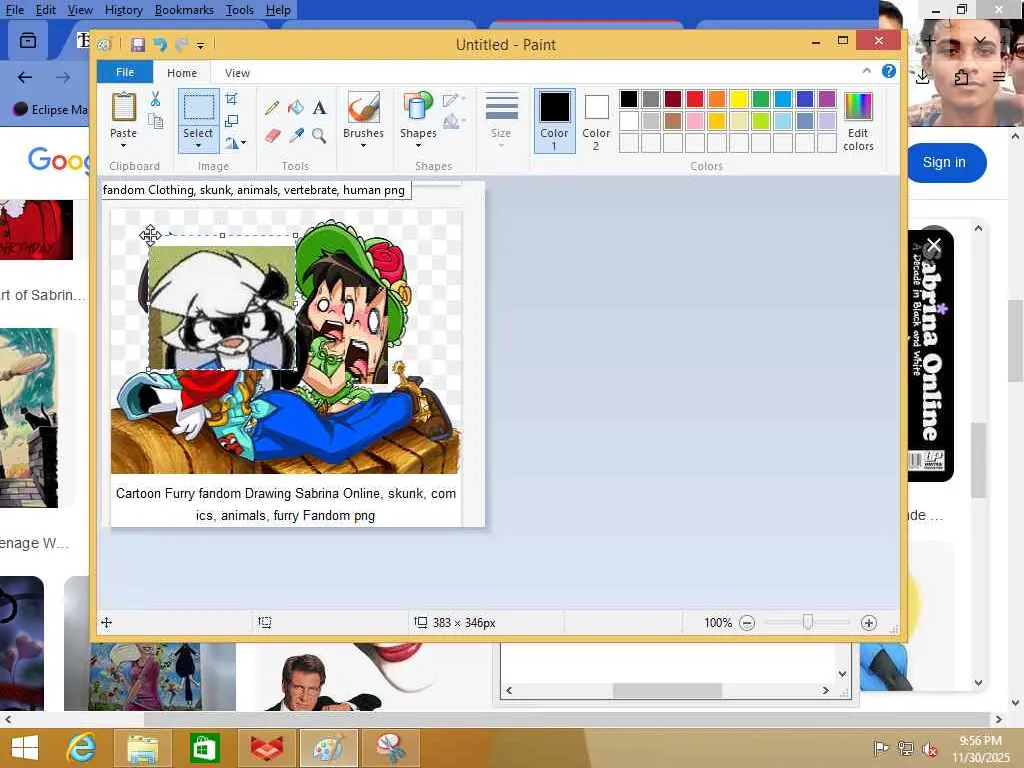The width and height of the screenshot is (1024, 768).
Task: Click the zoom out minus button
Action: [x=747, y=623]
